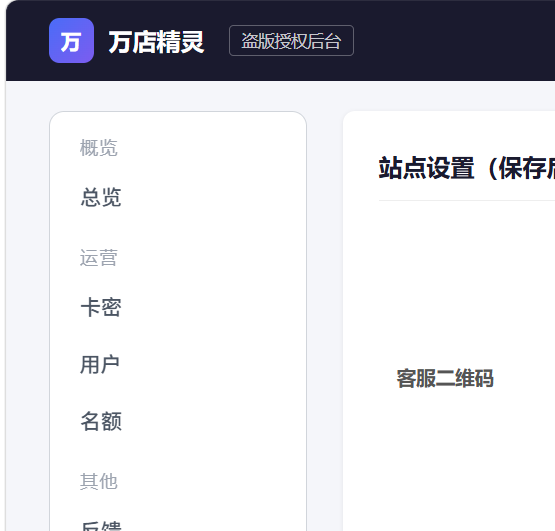The height and width of the screenshot is (531, 555).
Task: Select the 名额 quota menu item
Action: point(101,421)
